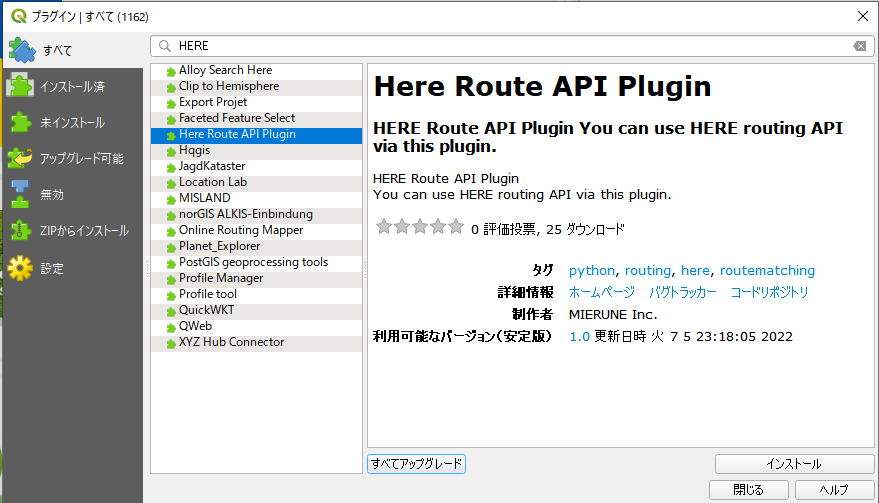
Task: Click the puzzle icon beside XYZ Hub Connector
Action: click(171, 343)
